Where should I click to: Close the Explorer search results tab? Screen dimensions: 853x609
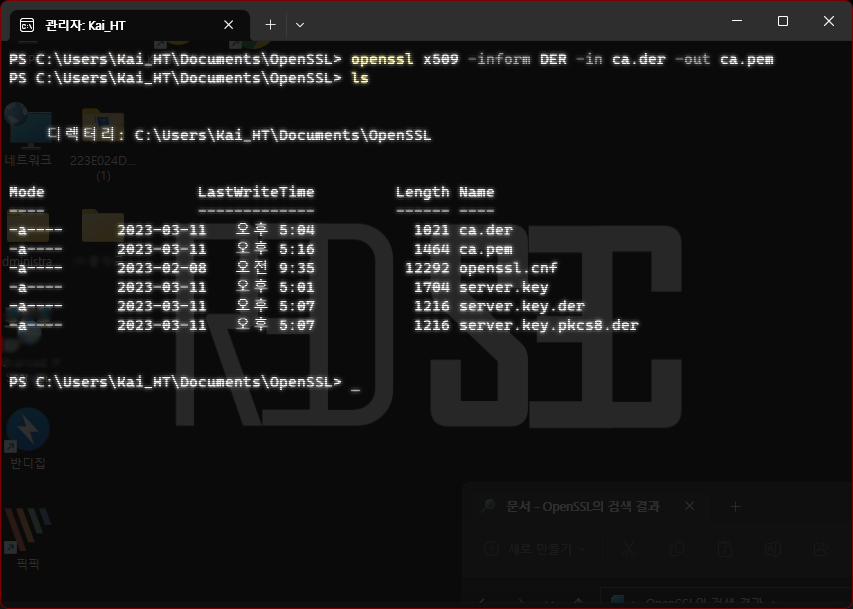(x=689, y=506)
